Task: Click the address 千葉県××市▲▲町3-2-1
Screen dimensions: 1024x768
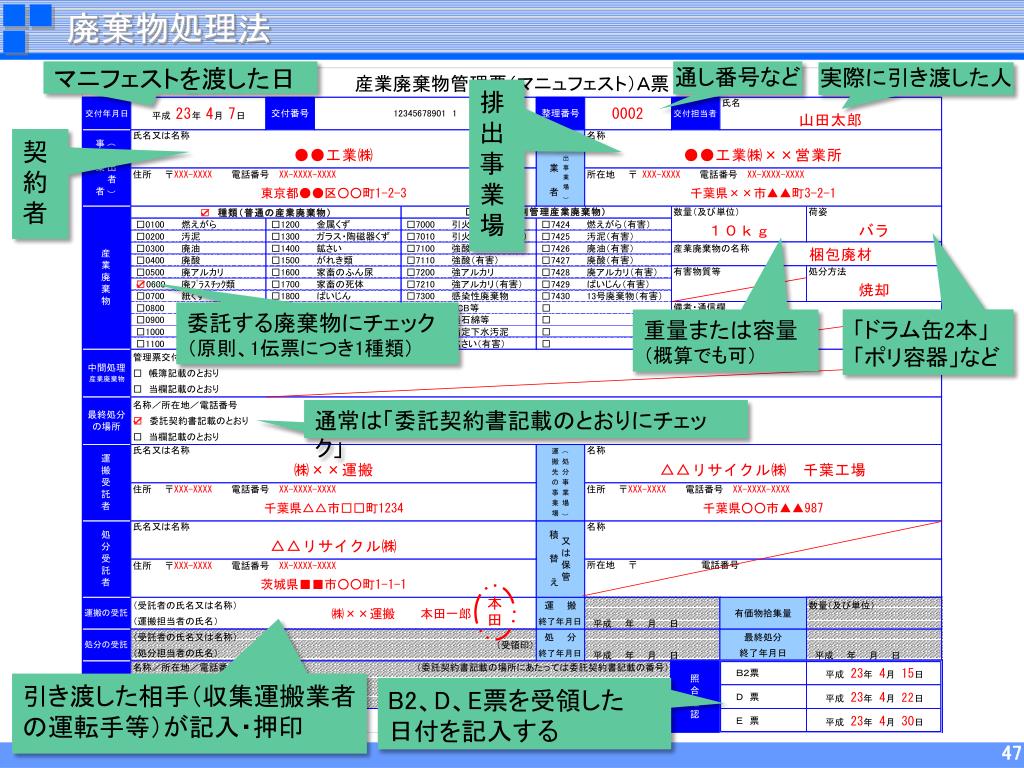Action: pos(763,193)
